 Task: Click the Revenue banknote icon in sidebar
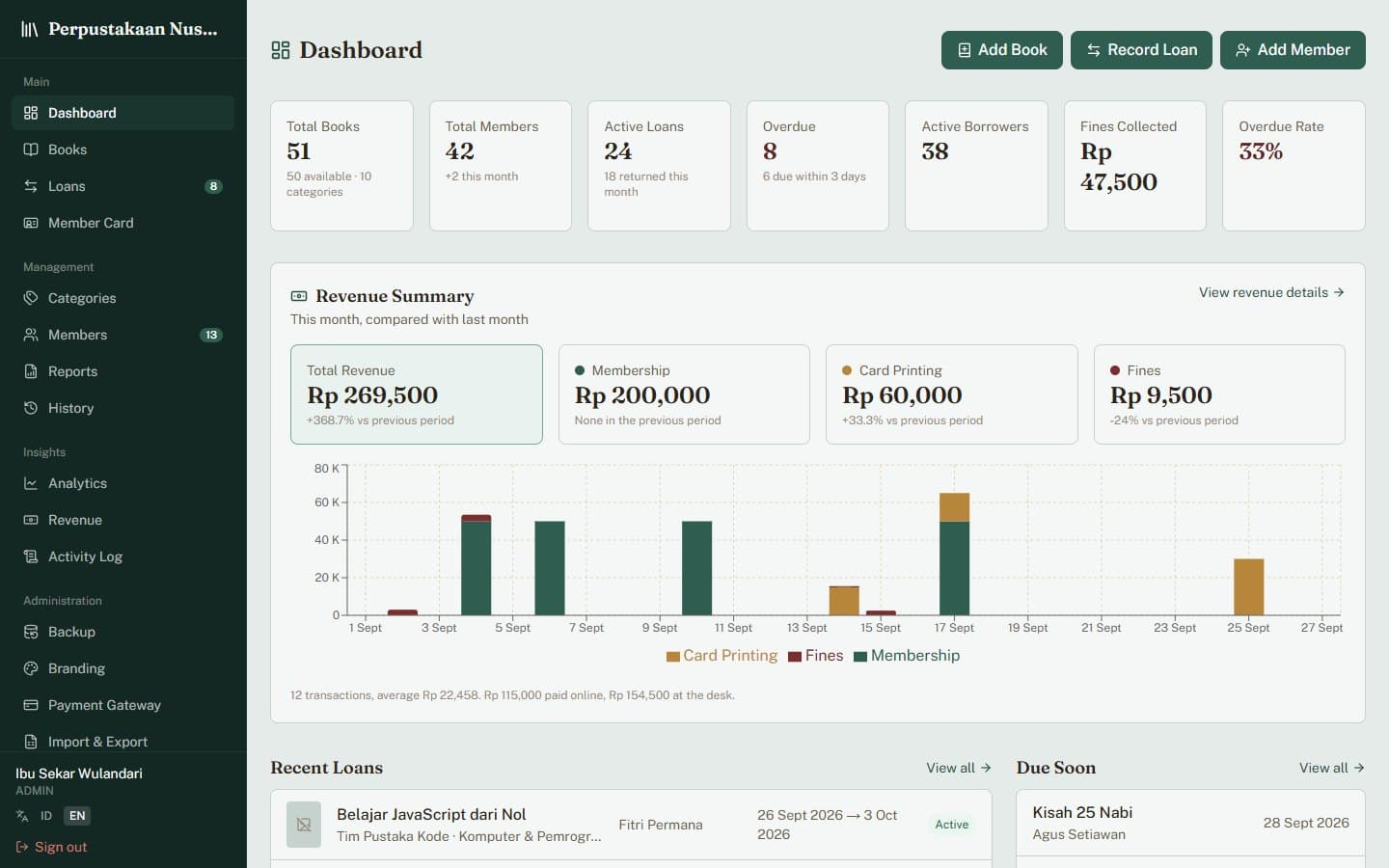coord(31,520)
